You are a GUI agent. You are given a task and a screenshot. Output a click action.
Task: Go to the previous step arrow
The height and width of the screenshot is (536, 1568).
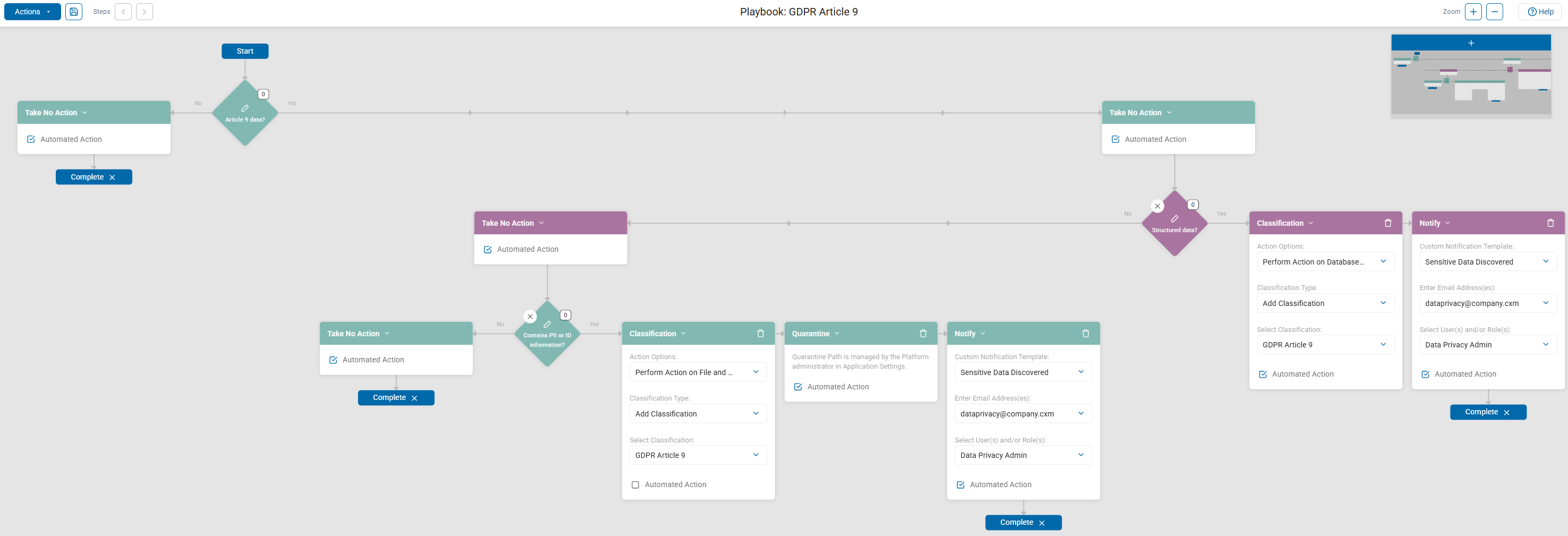click(123, 12)
